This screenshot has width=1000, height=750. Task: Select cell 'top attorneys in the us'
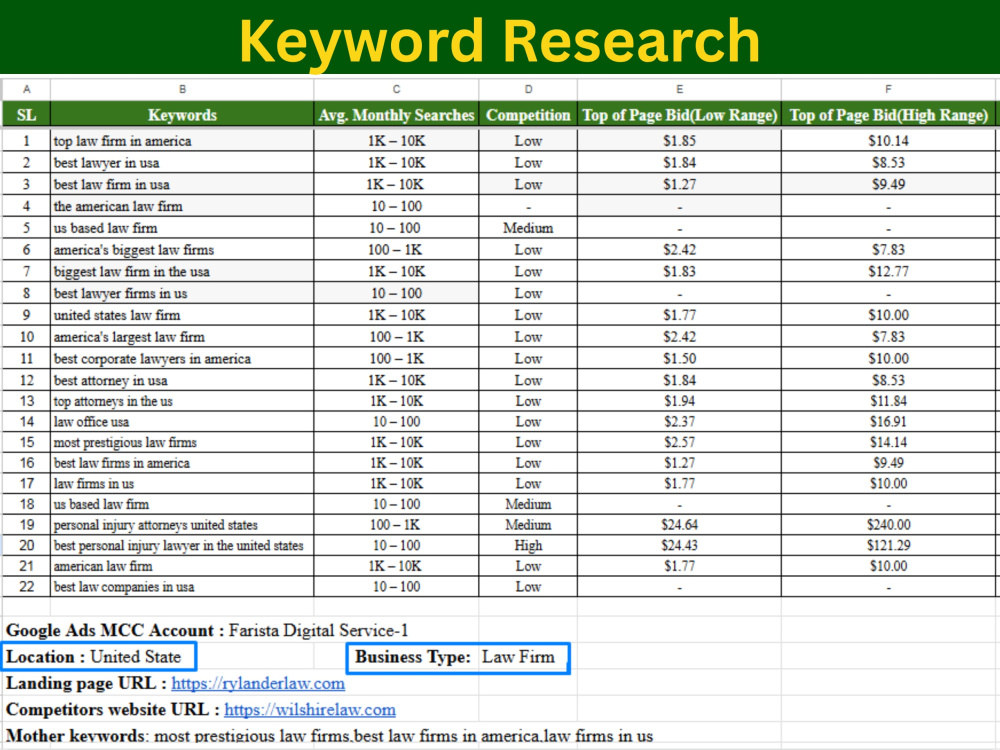tap(182, 401)
